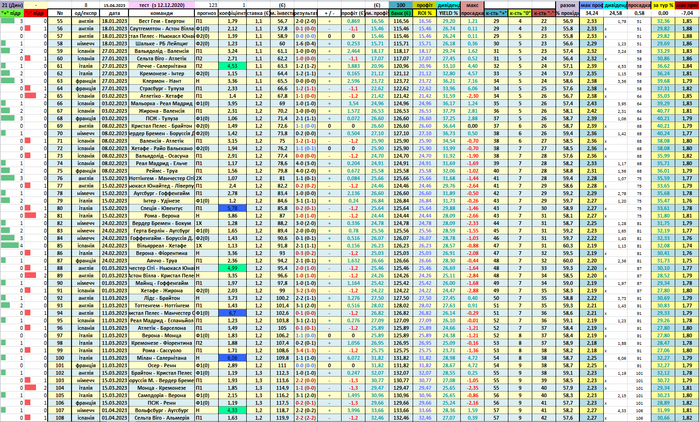Viewport: 700px width, 422px height.
Task: Click the 'ПСЖ - Тулуза' match cell
Action: click(x=162, y=118)
